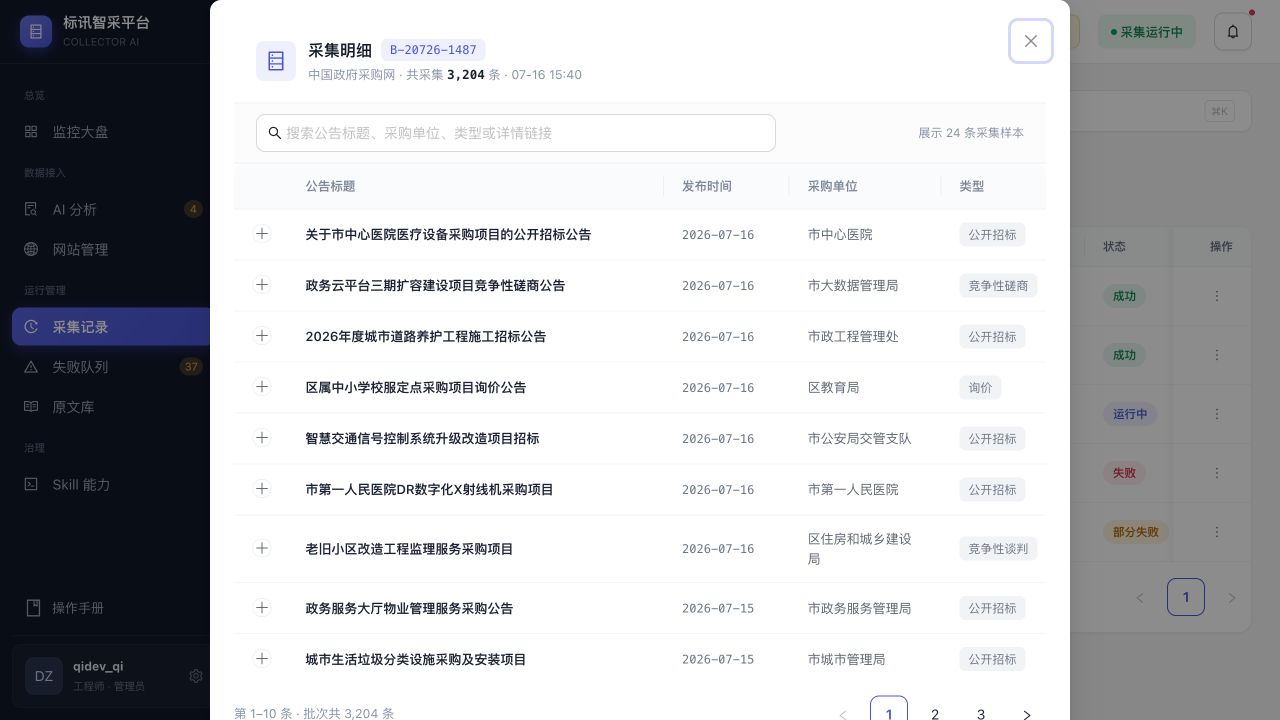Image resolution: width=1280 pixels, height=720 pixels.
Task: Open user settings gear icon
Action: point(196,676)
